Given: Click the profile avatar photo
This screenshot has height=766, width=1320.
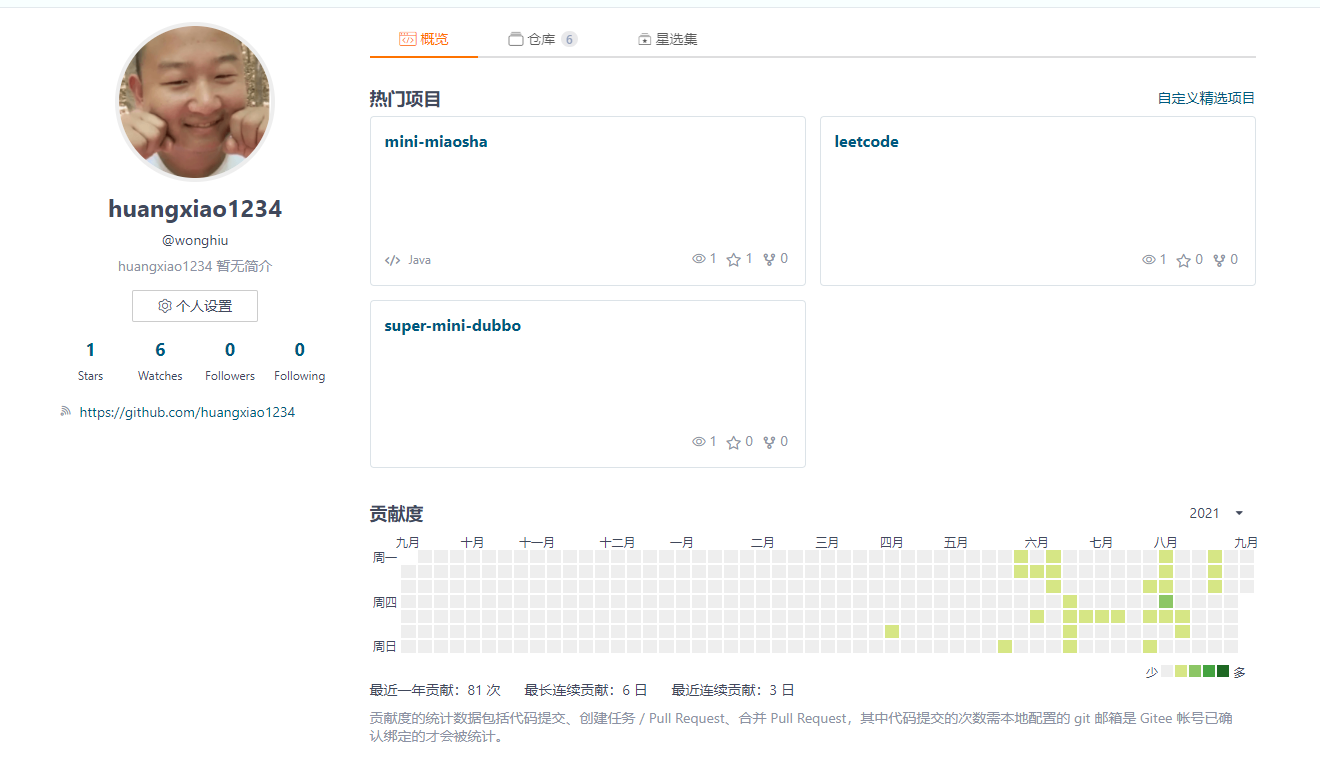Looking at the screenshot, I should [194, 101].
